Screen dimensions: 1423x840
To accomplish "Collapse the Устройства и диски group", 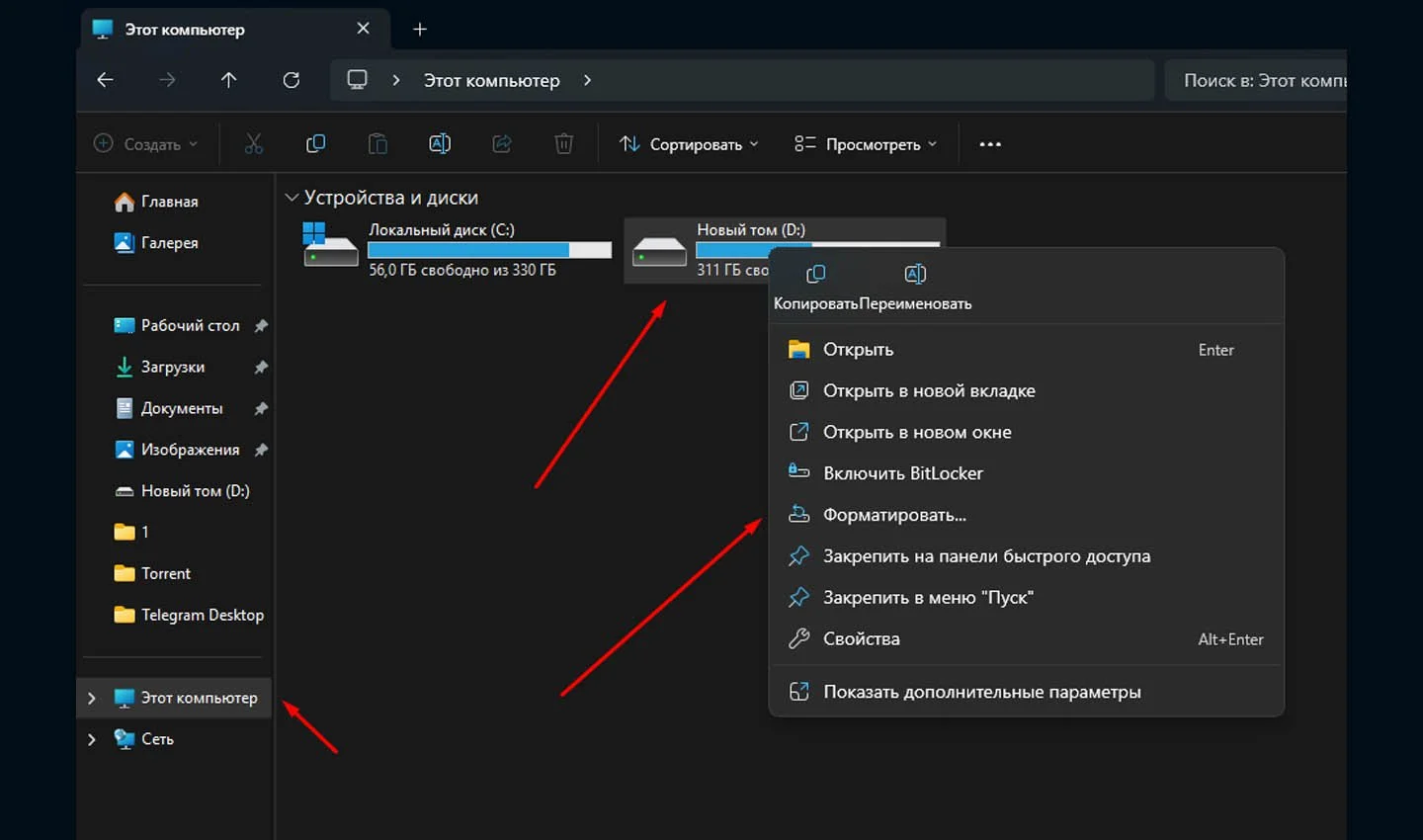I will [292, 198].
